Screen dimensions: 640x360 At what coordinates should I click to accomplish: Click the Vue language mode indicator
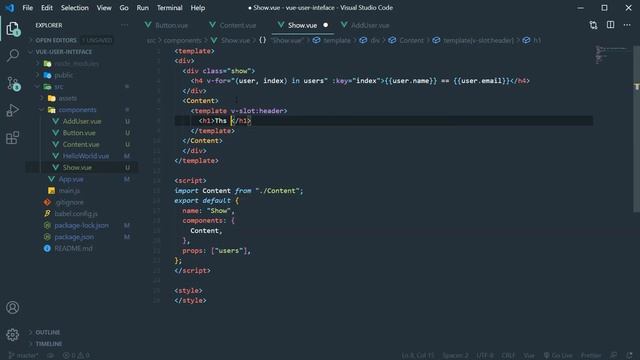click(529, 356)
